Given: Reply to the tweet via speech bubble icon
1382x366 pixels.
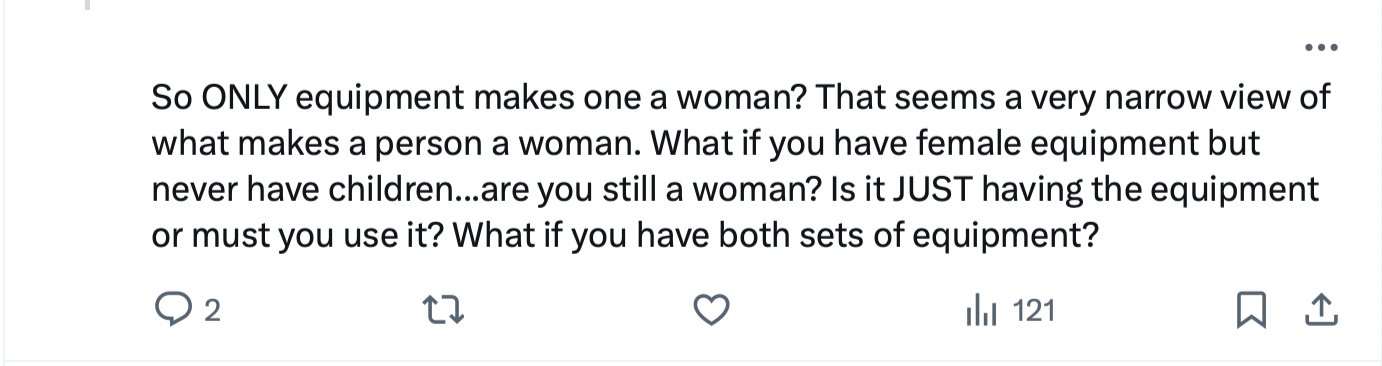Looking at the screenshot, I should [x=172, y=313].
